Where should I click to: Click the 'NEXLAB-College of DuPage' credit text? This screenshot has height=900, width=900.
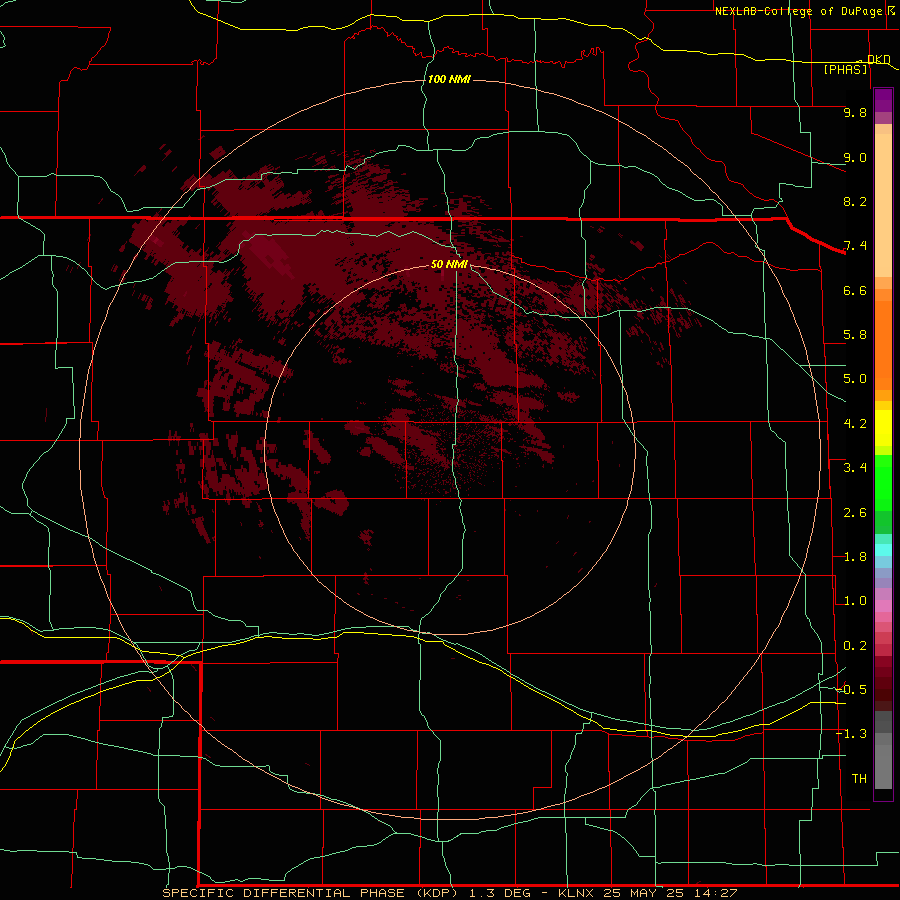pos(797,11)
